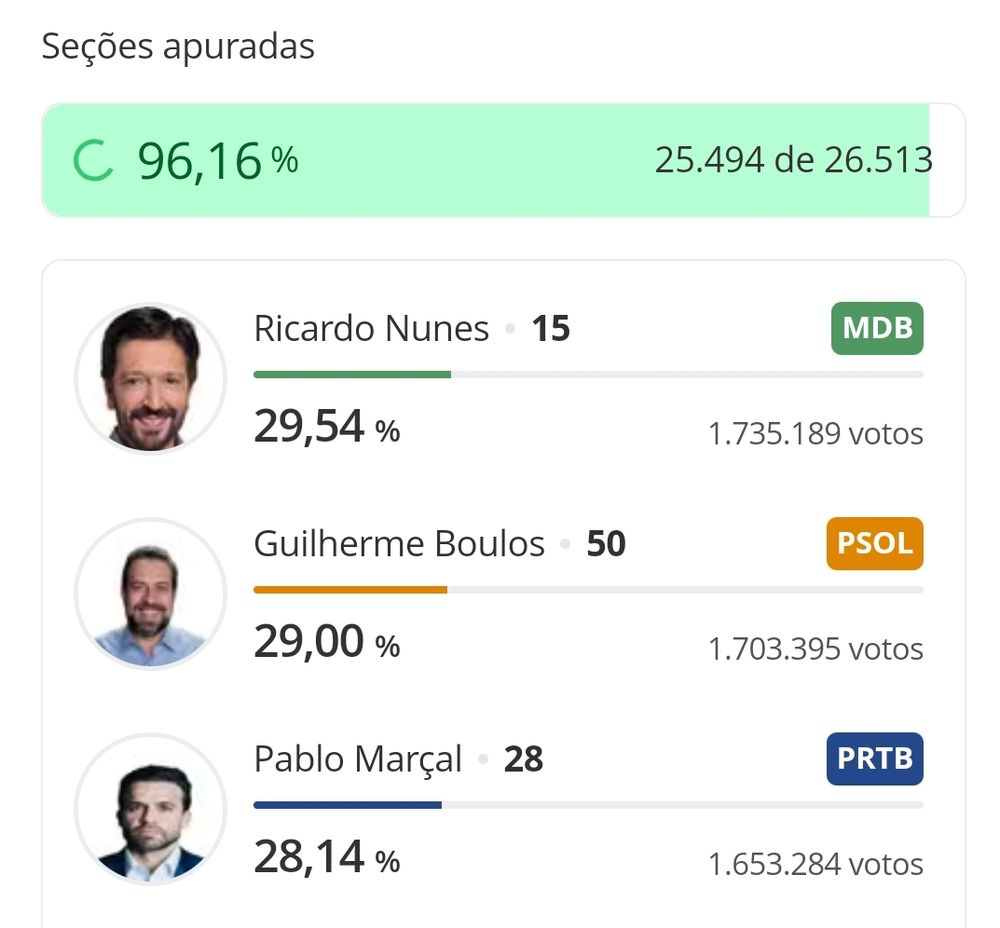This screenshot has height=928, width=1000.
Task: Click the Pablo Marçal candidate name
Action: coord(358,759)
